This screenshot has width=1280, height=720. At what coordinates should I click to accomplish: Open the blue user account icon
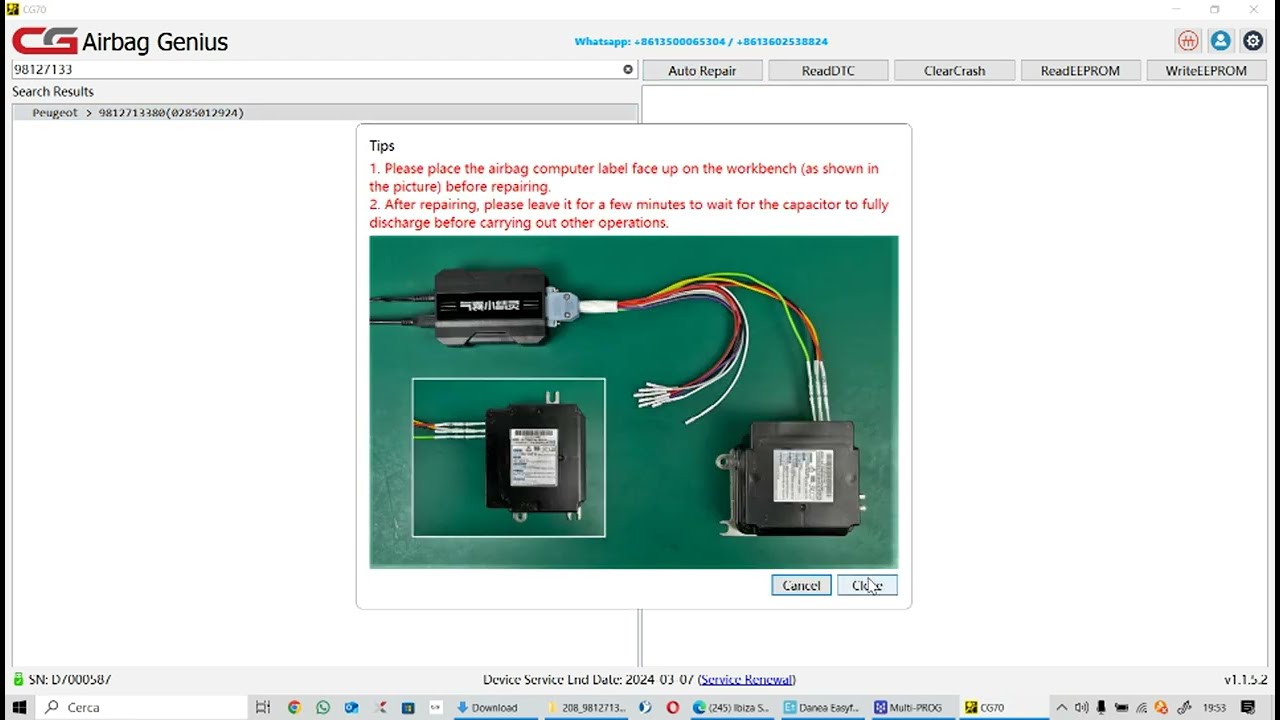coord(1220,41)
